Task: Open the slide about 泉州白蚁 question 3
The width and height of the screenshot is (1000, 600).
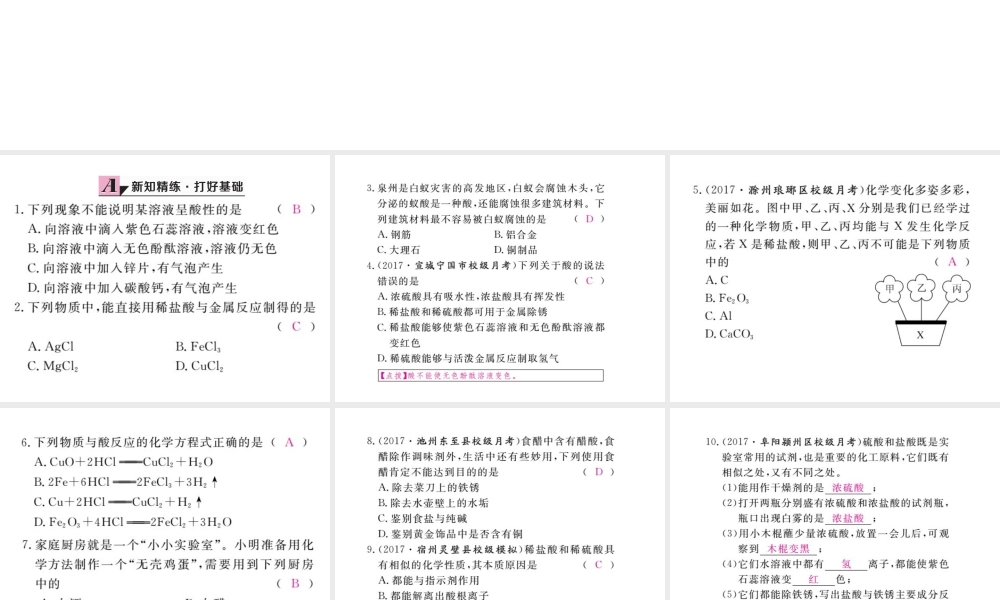Action: 499,278
